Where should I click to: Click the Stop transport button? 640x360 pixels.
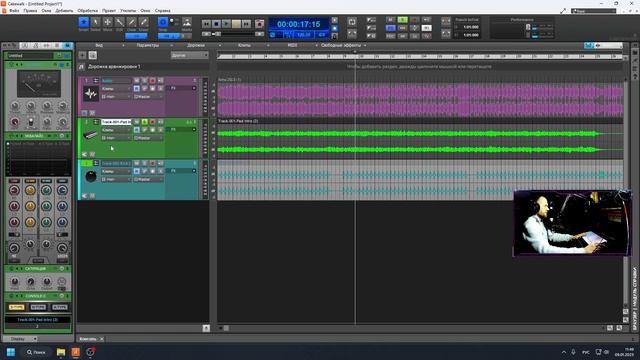pyautogui.click(x=216, y=24)
